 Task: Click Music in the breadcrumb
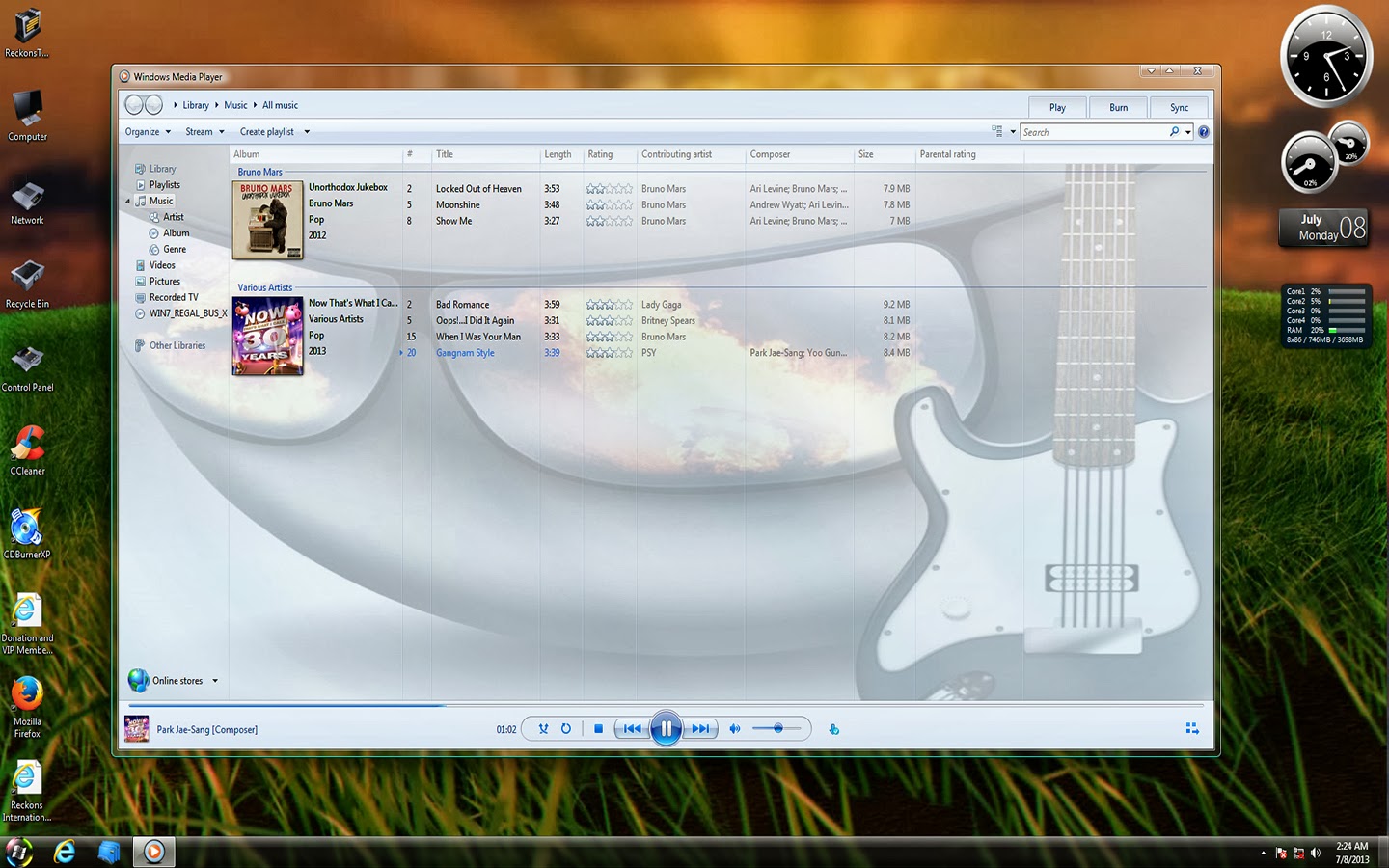pyautogui.click(x=235, y=105)
